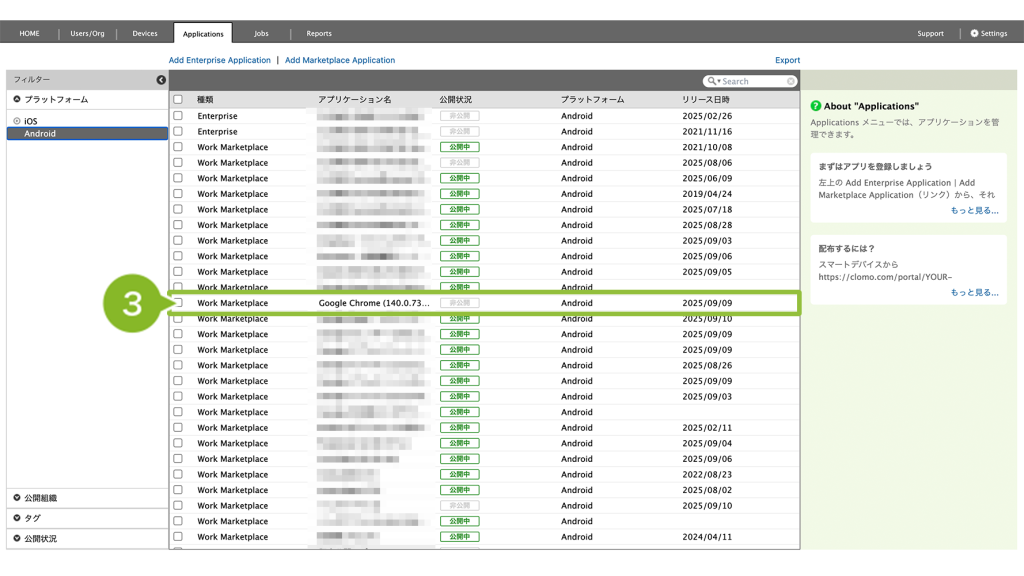Click the search magnifier icon
The height and width of the screenshot is (576, 1024).
click(712, 81)
